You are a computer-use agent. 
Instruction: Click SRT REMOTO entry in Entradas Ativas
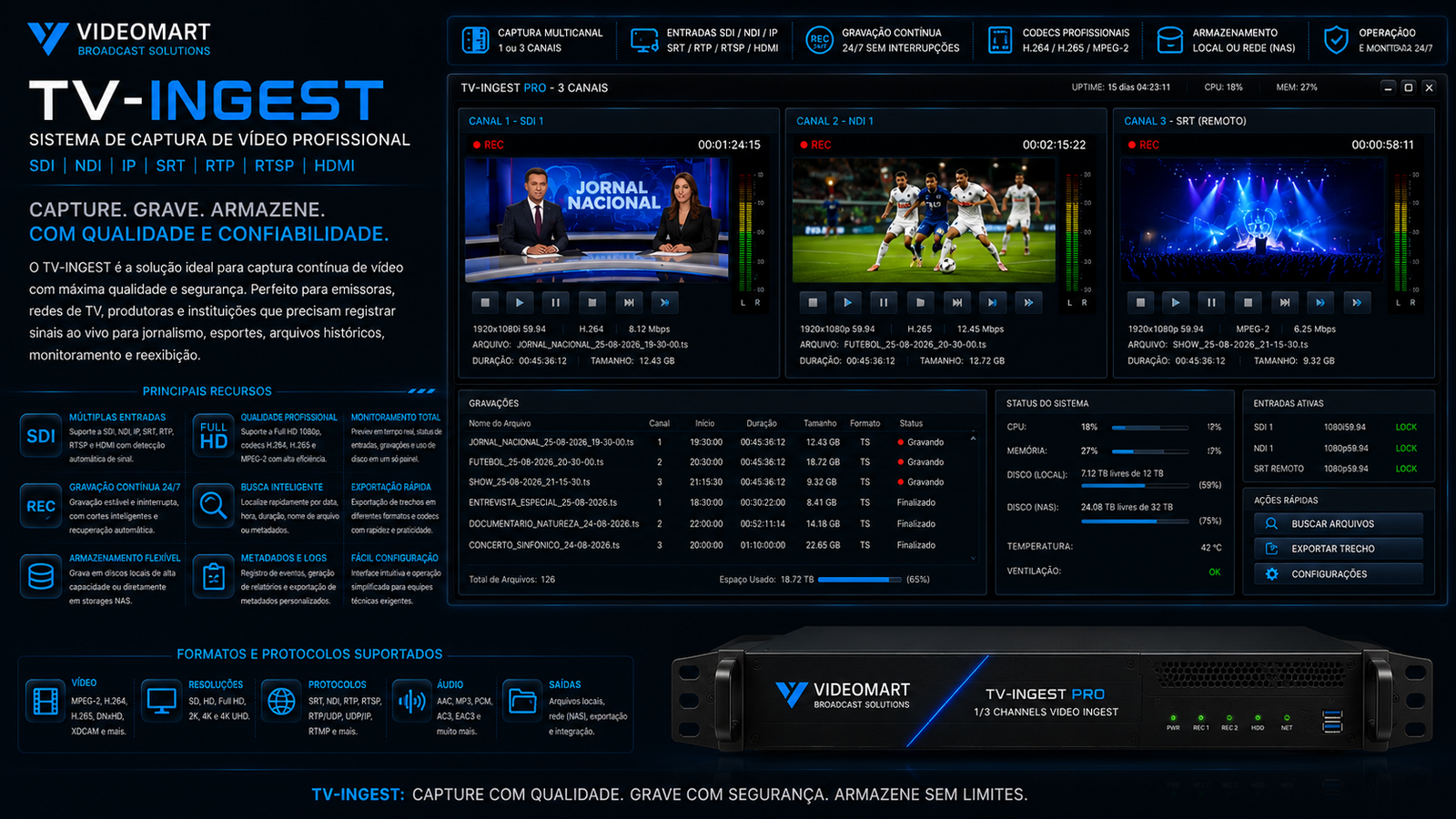tap(1335, 469)
